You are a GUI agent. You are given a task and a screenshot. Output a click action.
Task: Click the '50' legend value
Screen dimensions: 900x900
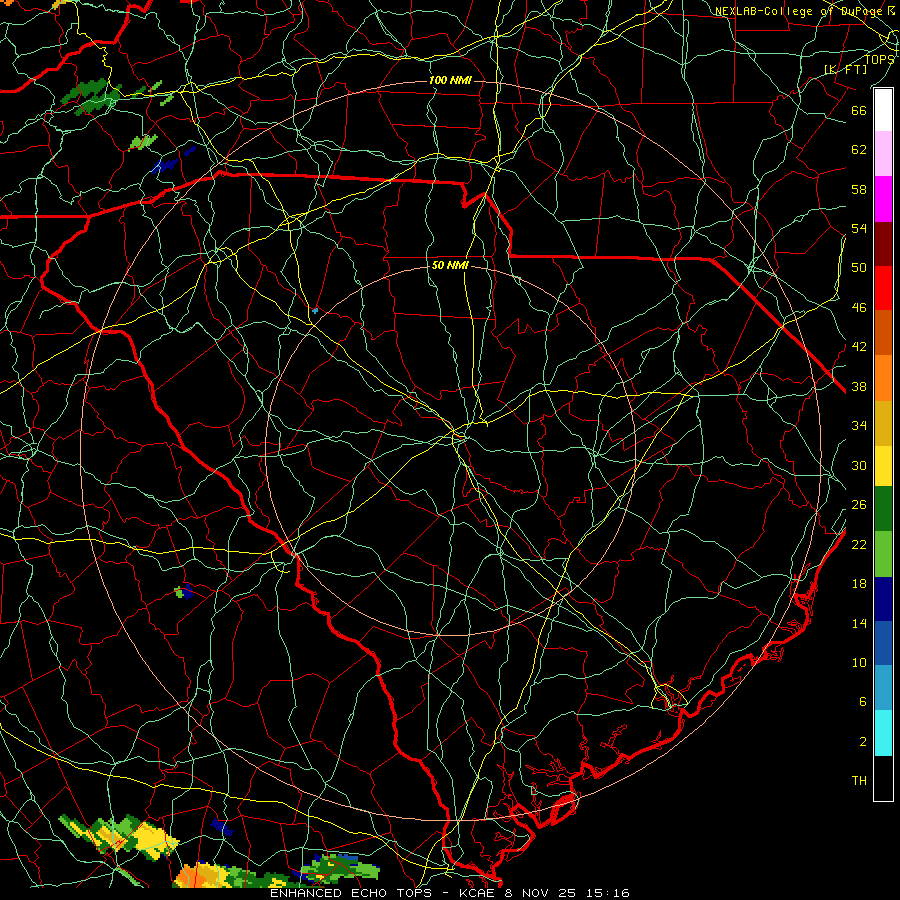coord(859,268)
